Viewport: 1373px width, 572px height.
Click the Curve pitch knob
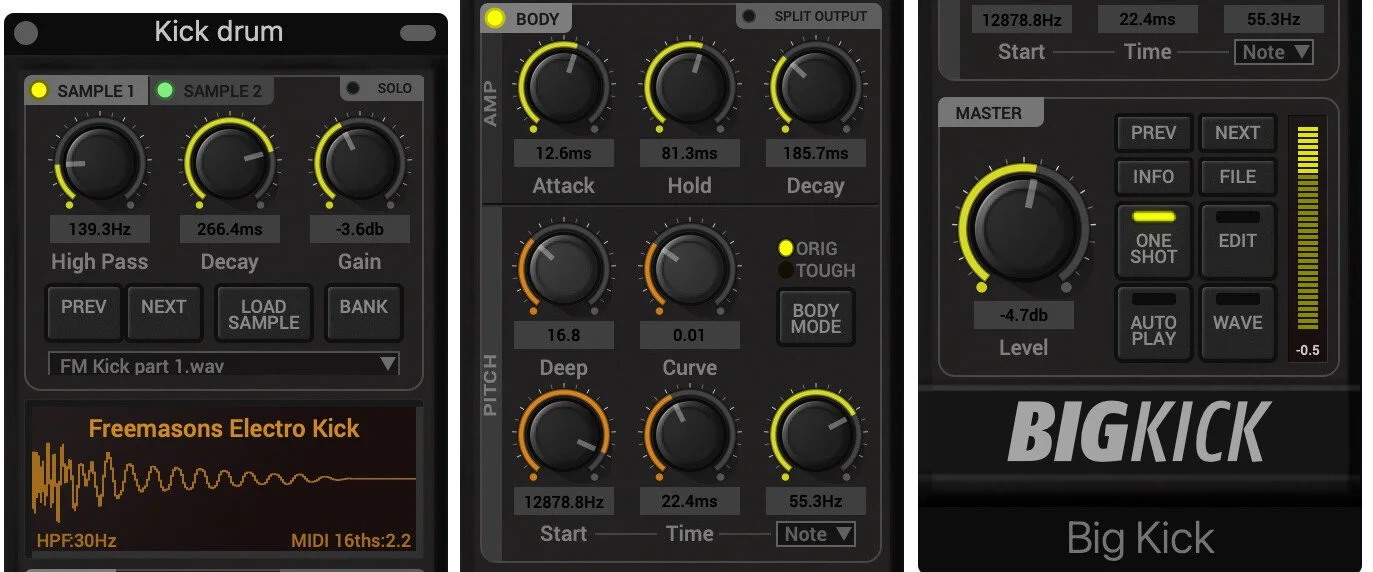pyautogui.click(x=690, y=270)
